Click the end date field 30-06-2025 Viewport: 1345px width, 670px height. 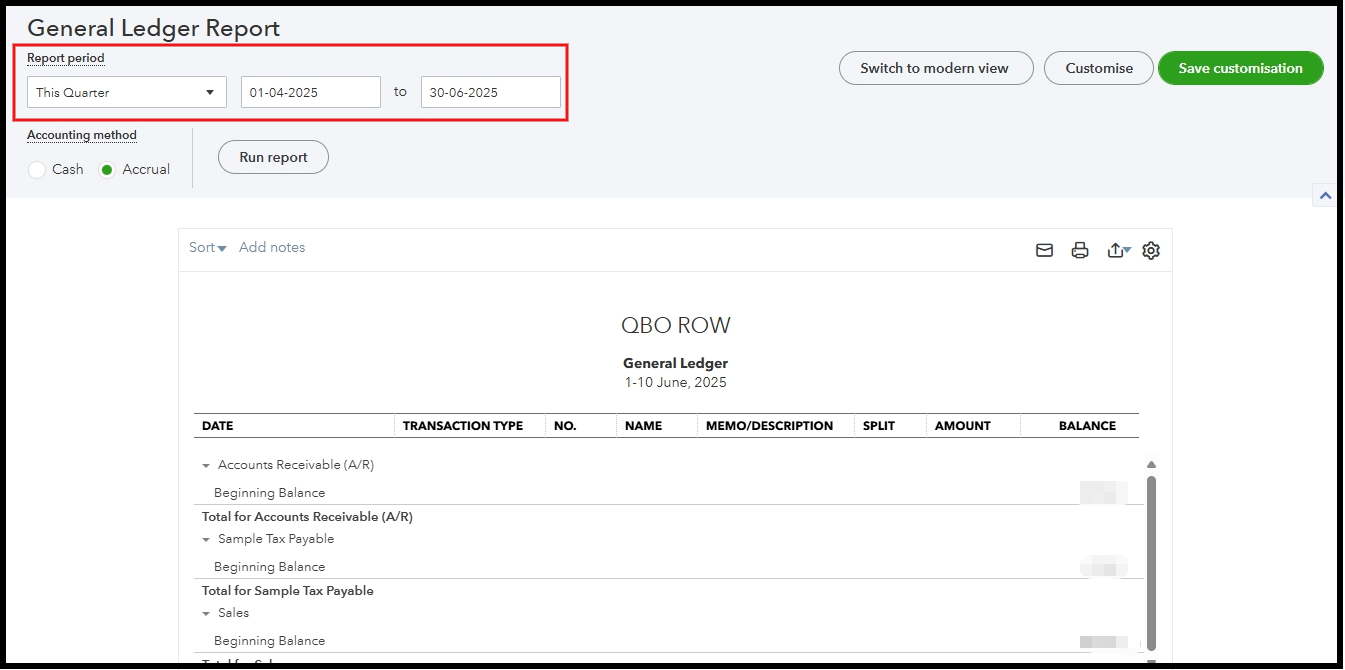pos(490,92)
